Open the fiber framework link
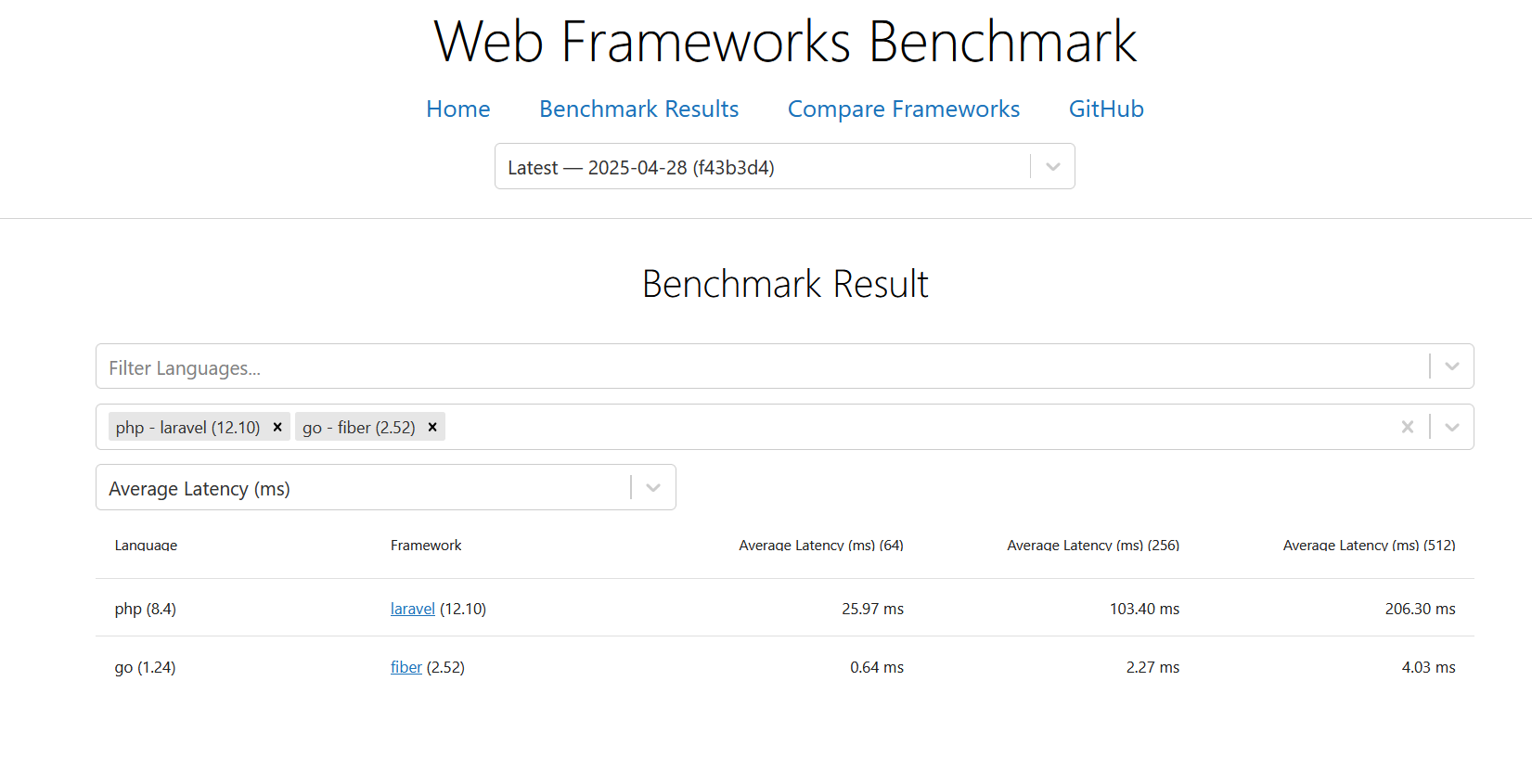The image size is (1532, 784). click(x=406, y=667)
